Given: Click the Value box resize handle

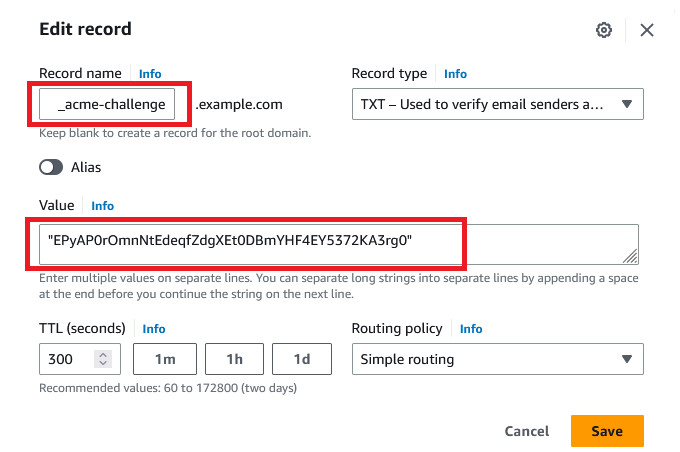Looking at the screenshot, I should click(630, 256).
